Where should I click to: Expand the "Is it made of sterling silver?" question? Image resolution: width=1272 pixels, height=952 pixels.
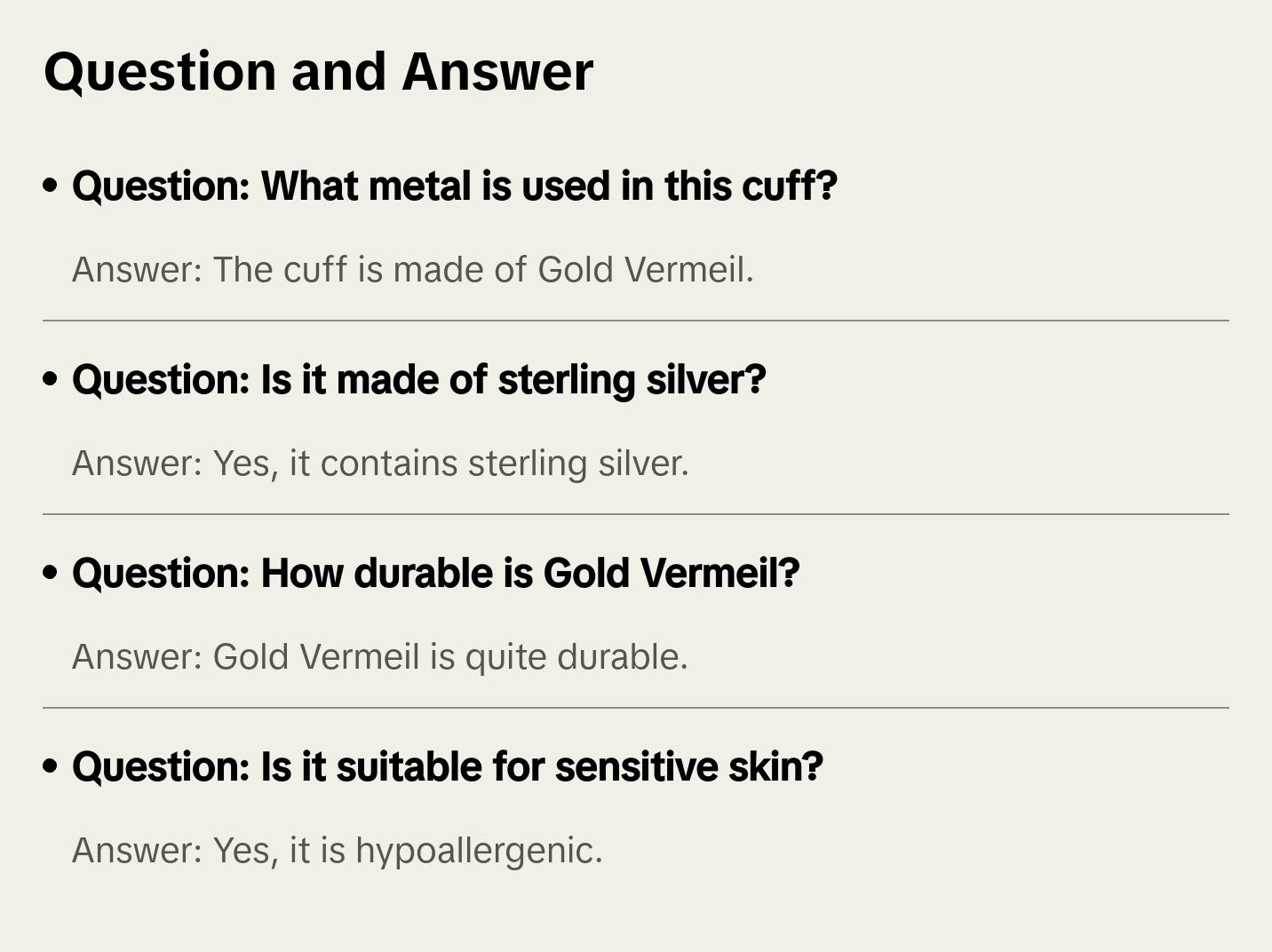coord(418,380)
